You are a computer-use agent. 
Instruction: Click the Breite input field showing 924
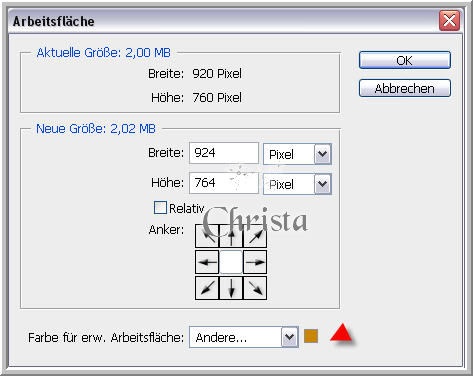tap(224, 153)
